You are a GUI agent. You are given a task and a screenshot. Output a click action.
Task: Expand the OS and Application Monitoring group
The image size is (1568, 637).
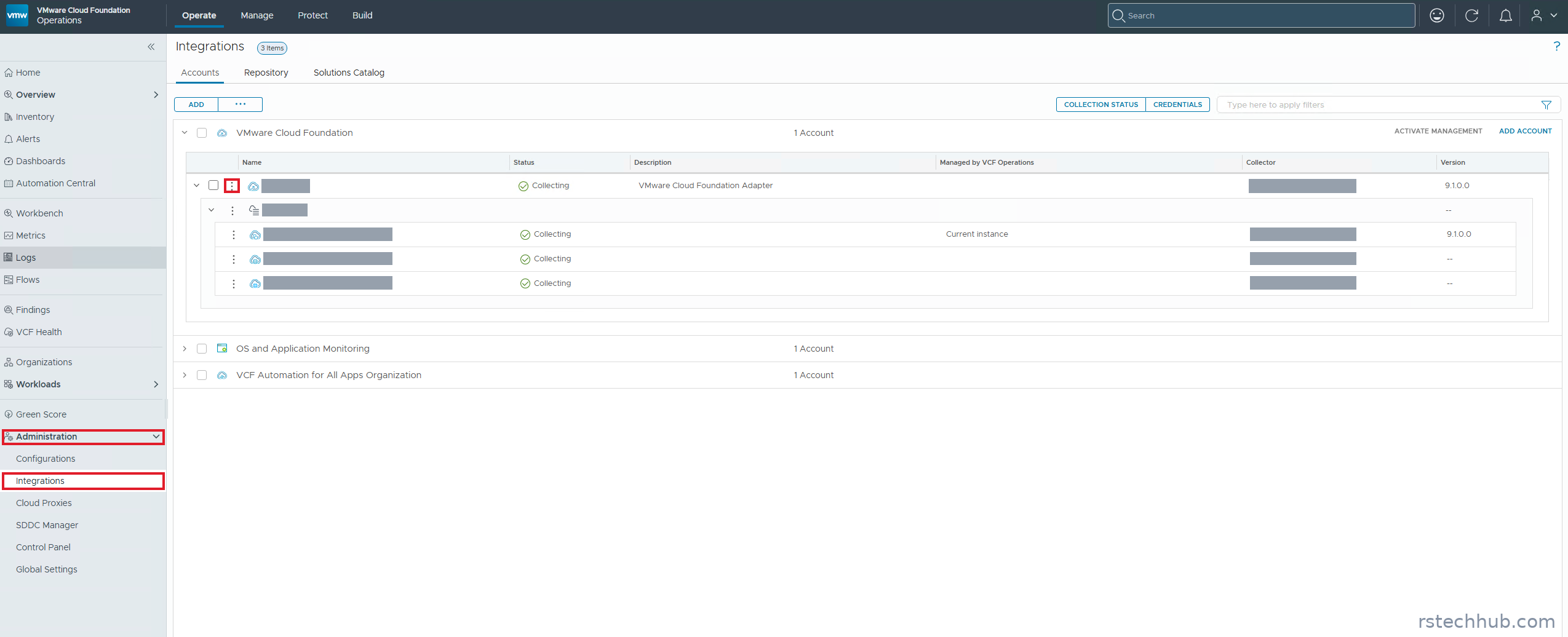185,349
